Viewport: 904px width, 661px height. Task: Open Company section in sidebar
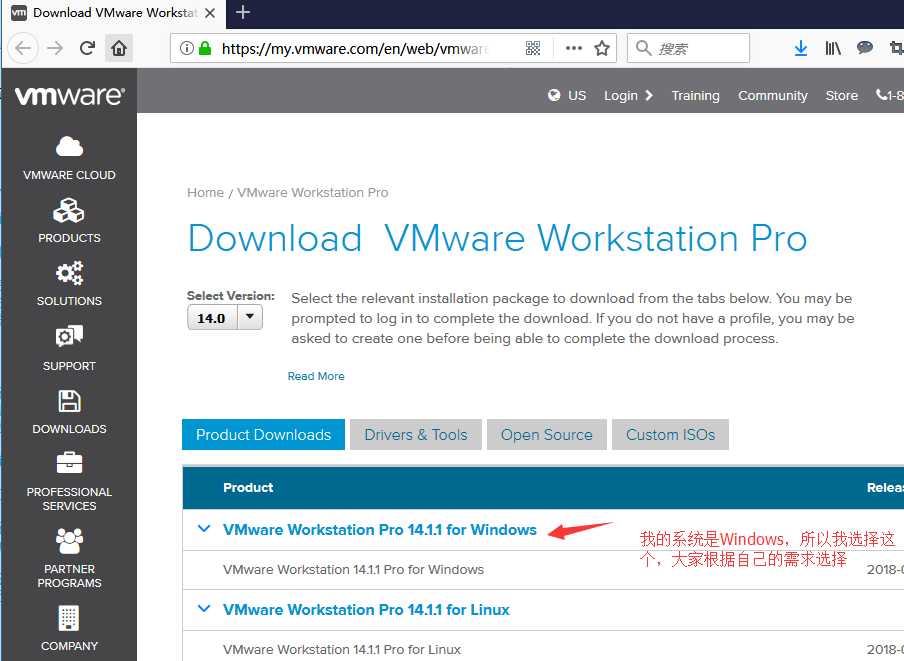pyautogui.click(x=69, y=629)
